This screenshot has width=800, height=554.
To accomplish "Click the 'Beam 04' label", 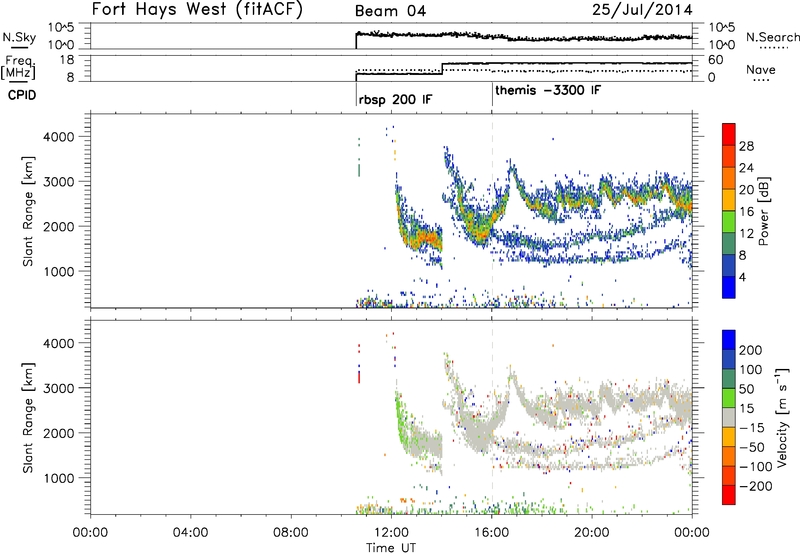I will (390, 11).
